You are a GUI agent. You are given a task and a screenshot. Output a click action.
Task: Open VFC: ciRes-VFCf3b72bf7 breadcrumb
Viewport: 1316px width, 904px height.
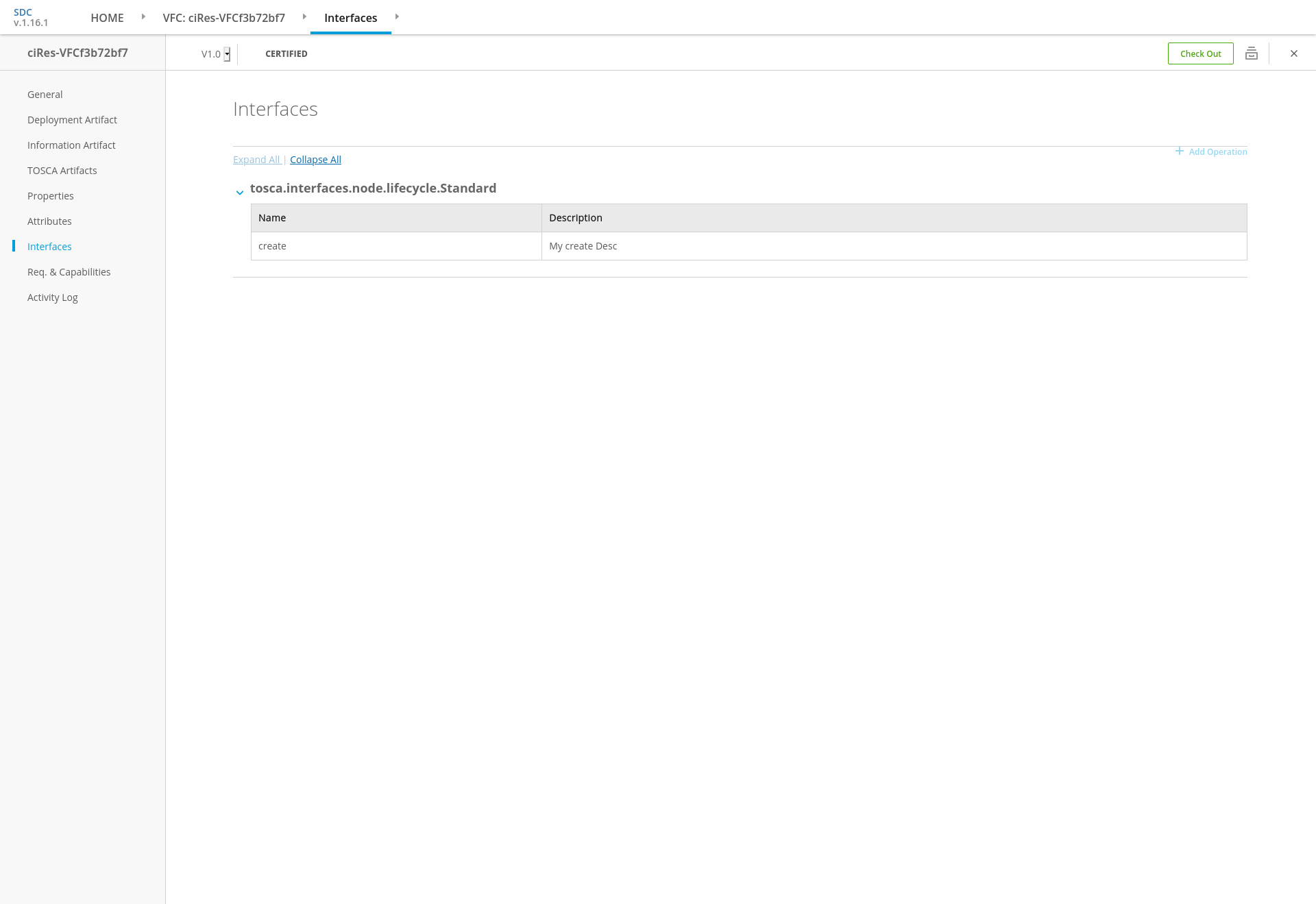point(223,18)
